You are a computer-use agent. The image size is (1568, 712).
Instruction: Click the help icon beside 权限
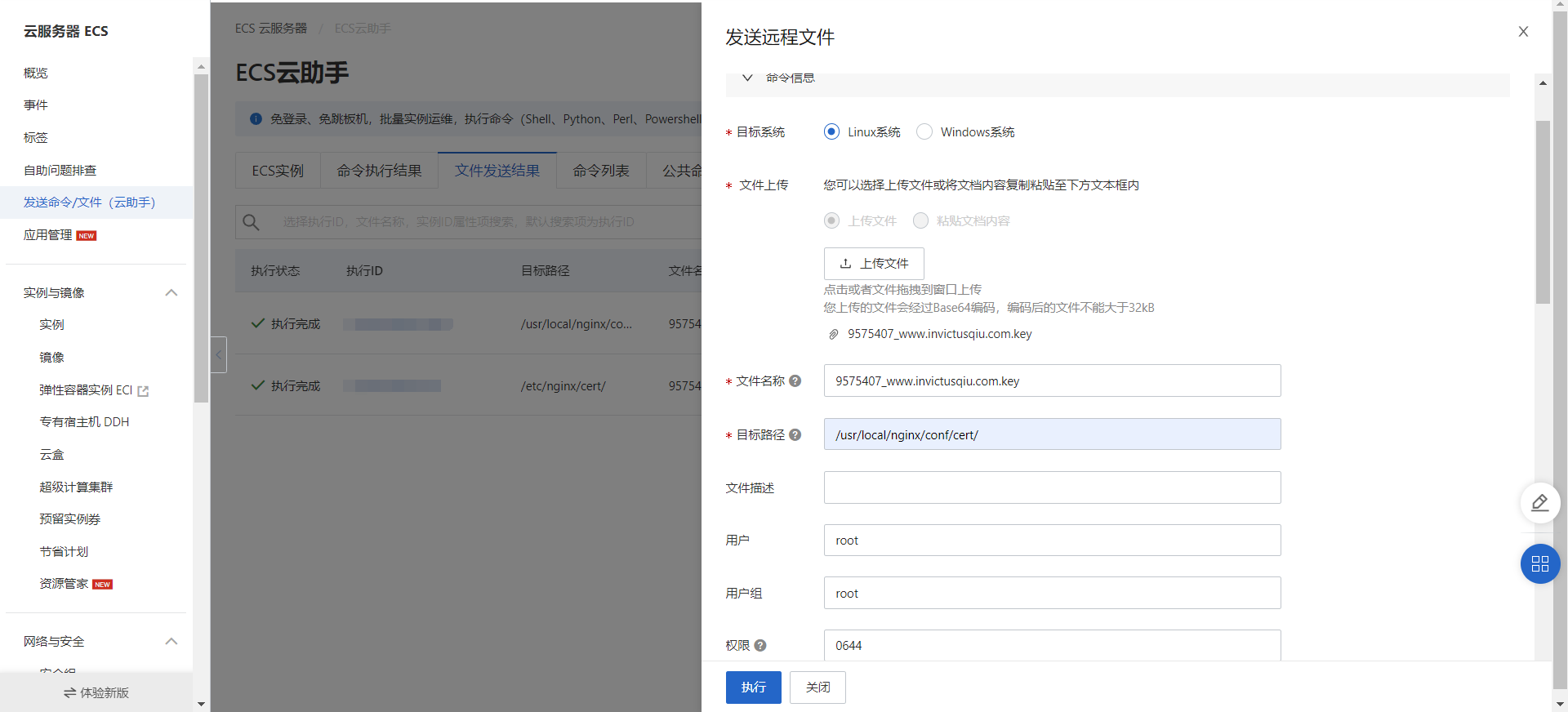point(760,646)
